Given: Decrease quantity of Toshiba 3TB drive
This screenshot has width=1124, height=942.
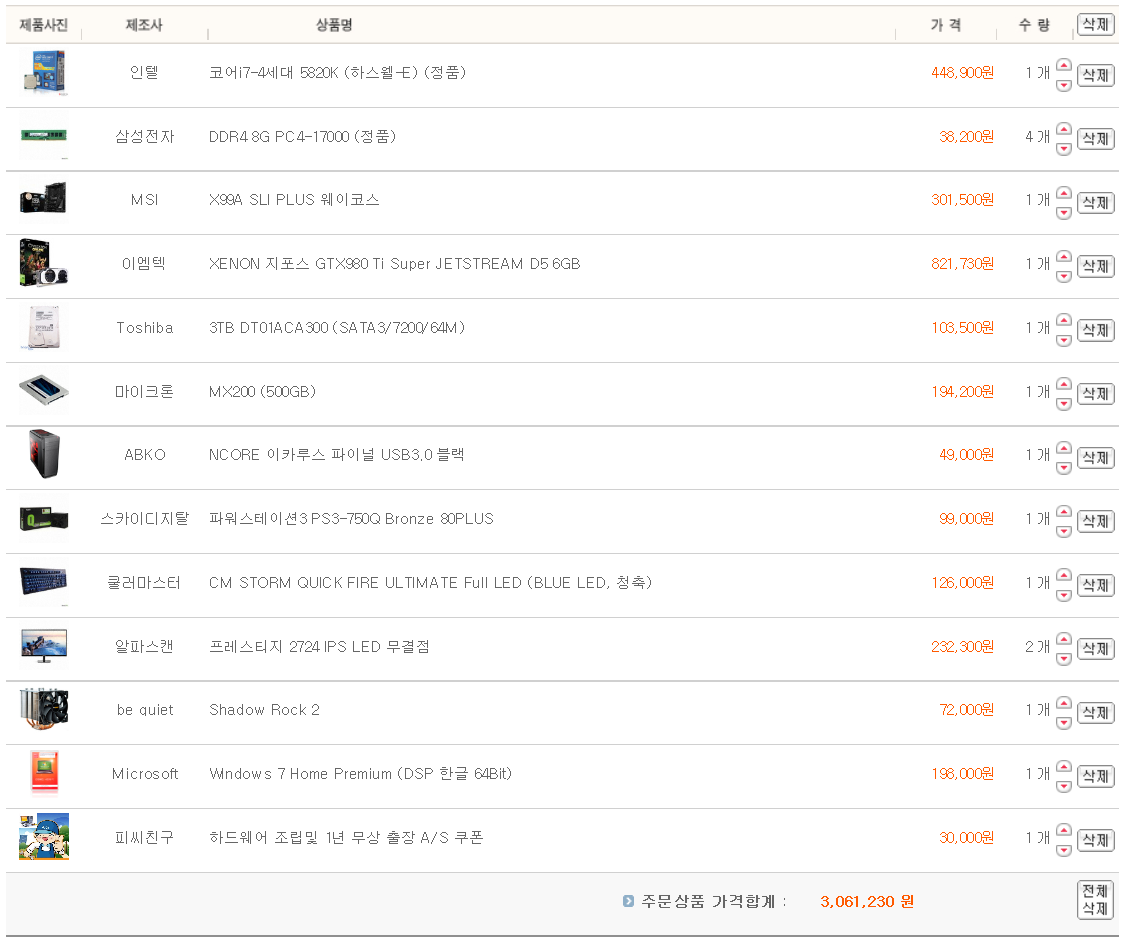Looking at the screenshot, I should tap(1064, 341).
